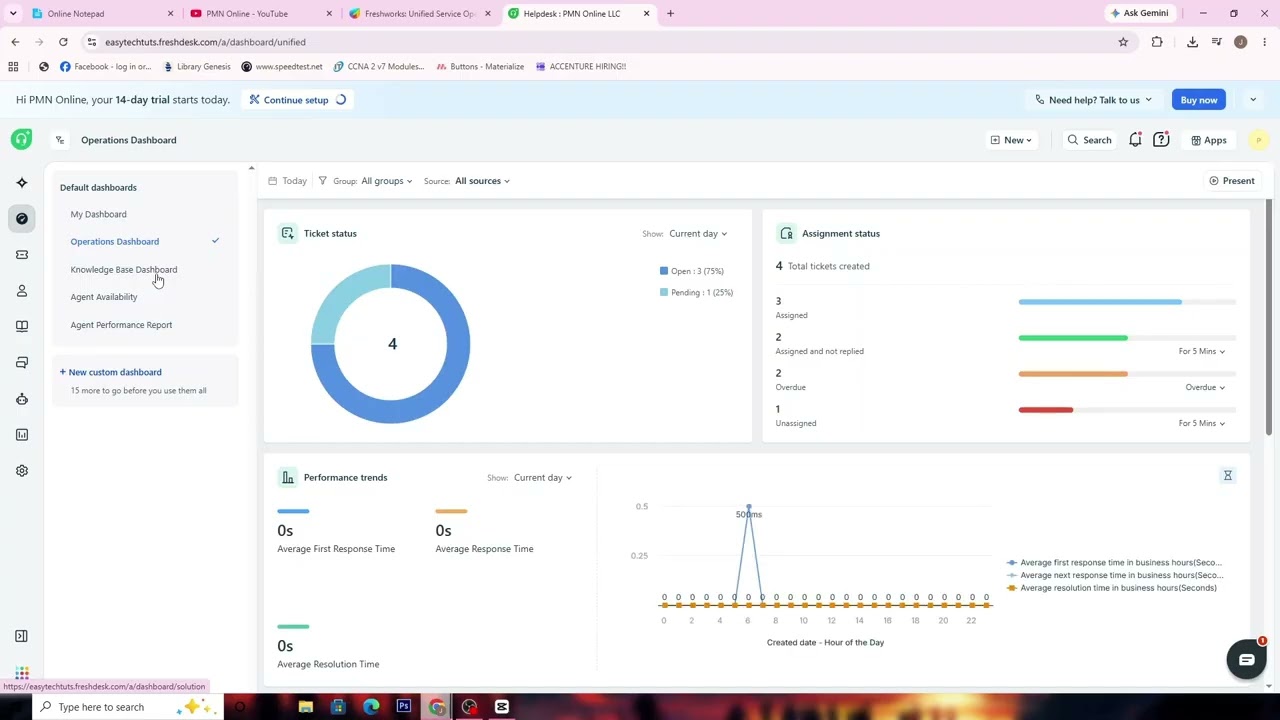
Task: Open the New dropdown in header
Action: 1011,140
